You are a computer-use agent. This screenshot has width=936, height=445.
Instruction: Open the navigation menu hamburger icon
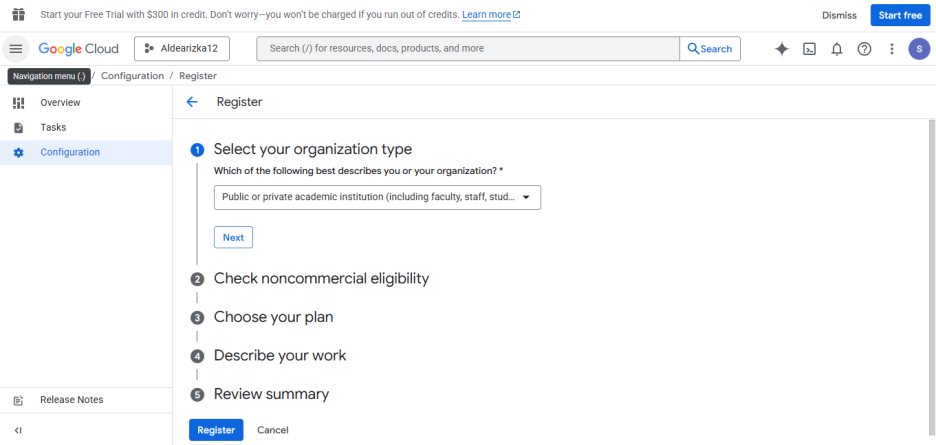pyautogui.click(x=16, y=49)
